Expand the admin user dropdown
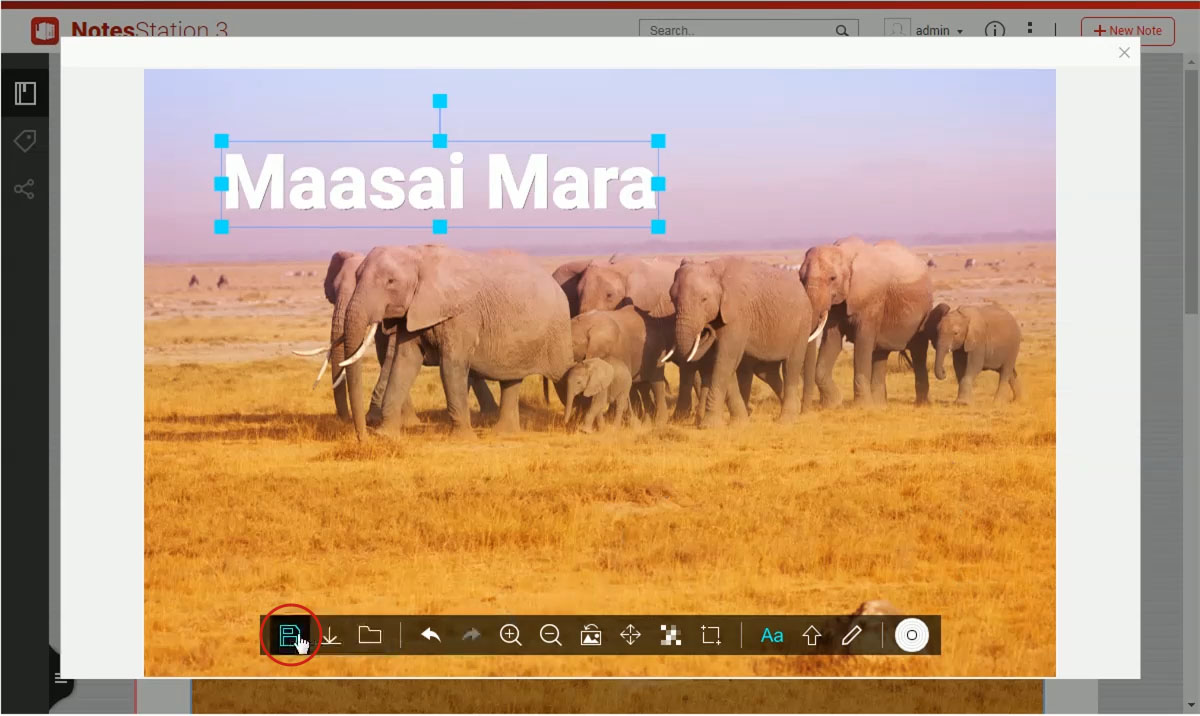 (938, 31)
